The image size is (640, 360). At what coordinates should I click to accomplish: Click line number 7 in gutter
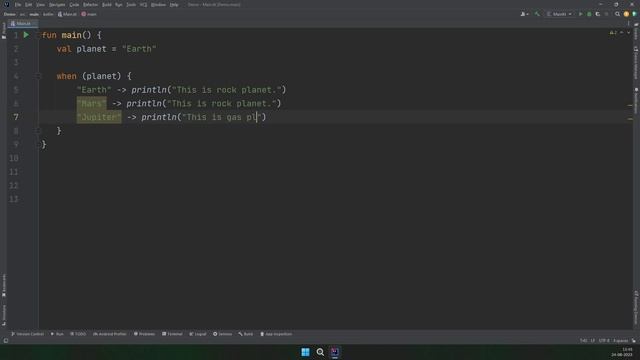[16, 117]
